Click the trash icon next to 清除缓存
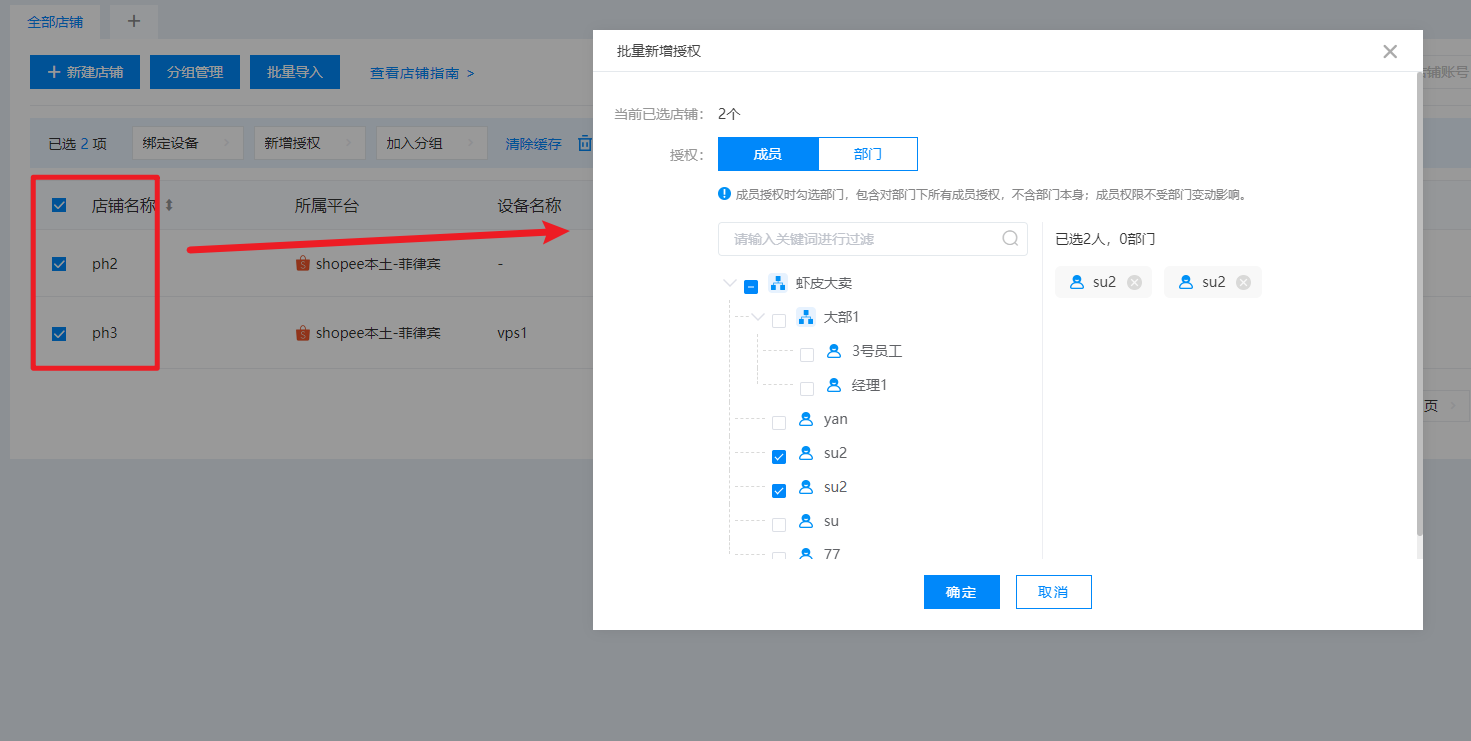 (585, 144)
